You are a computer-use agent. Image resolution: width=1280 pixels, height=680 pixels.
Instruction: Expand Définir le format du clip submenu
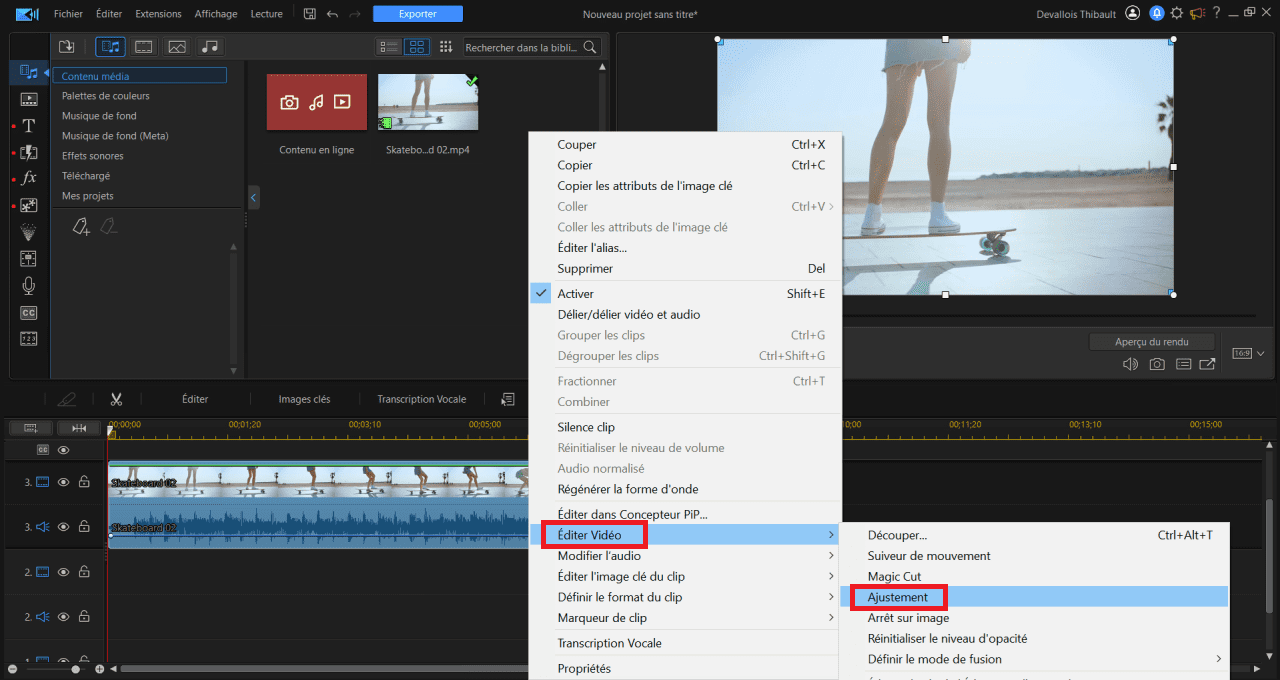coord(685,597)
